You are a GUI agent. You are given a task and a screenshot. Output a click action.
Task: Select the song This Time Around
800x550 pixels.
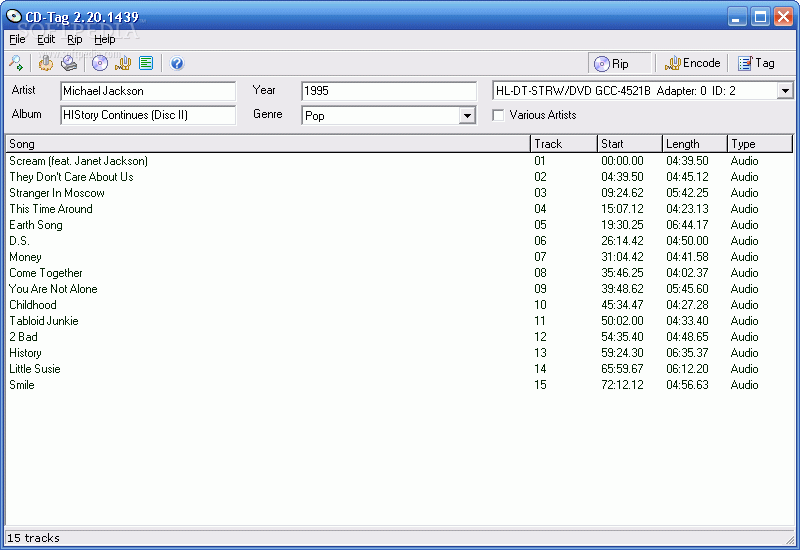click(x=51, y=209)
